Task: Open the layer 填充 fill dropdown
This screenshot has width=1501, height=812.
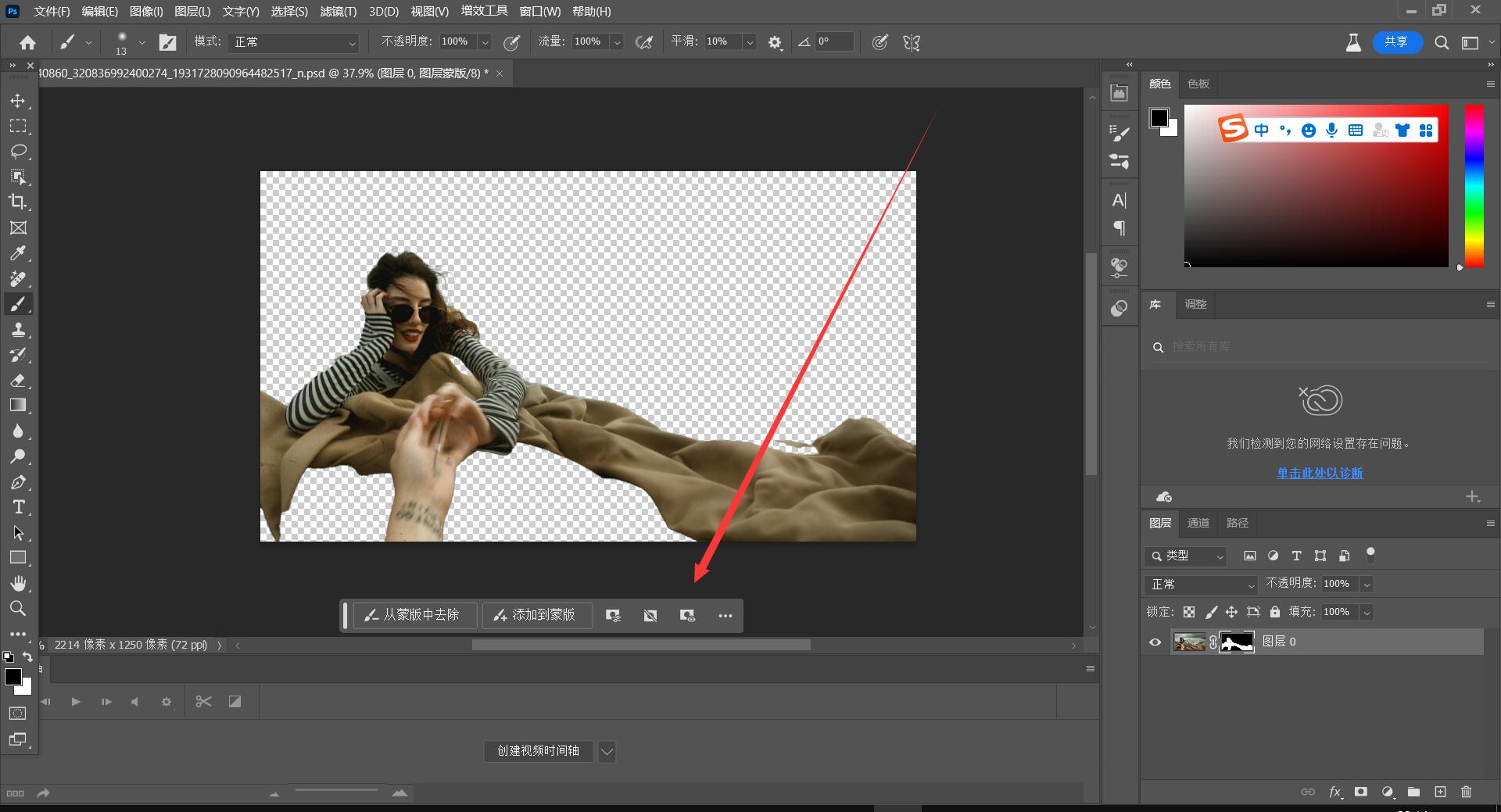Action: pyautogui.click(x=1367, y=612)
